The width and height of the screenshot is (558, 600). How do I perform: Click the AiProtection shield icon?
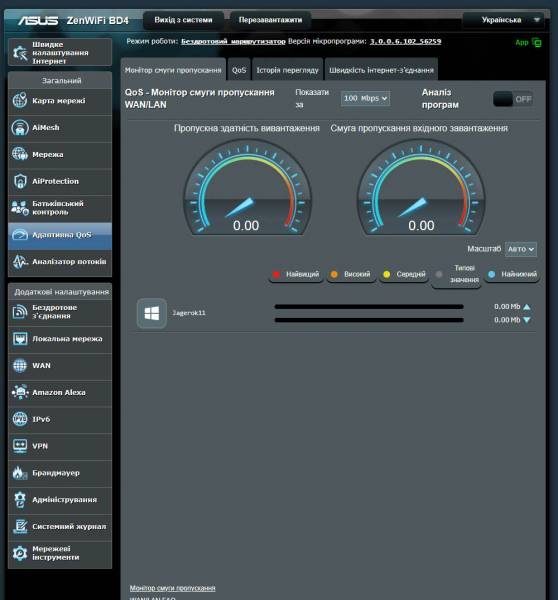pos(20,181)
